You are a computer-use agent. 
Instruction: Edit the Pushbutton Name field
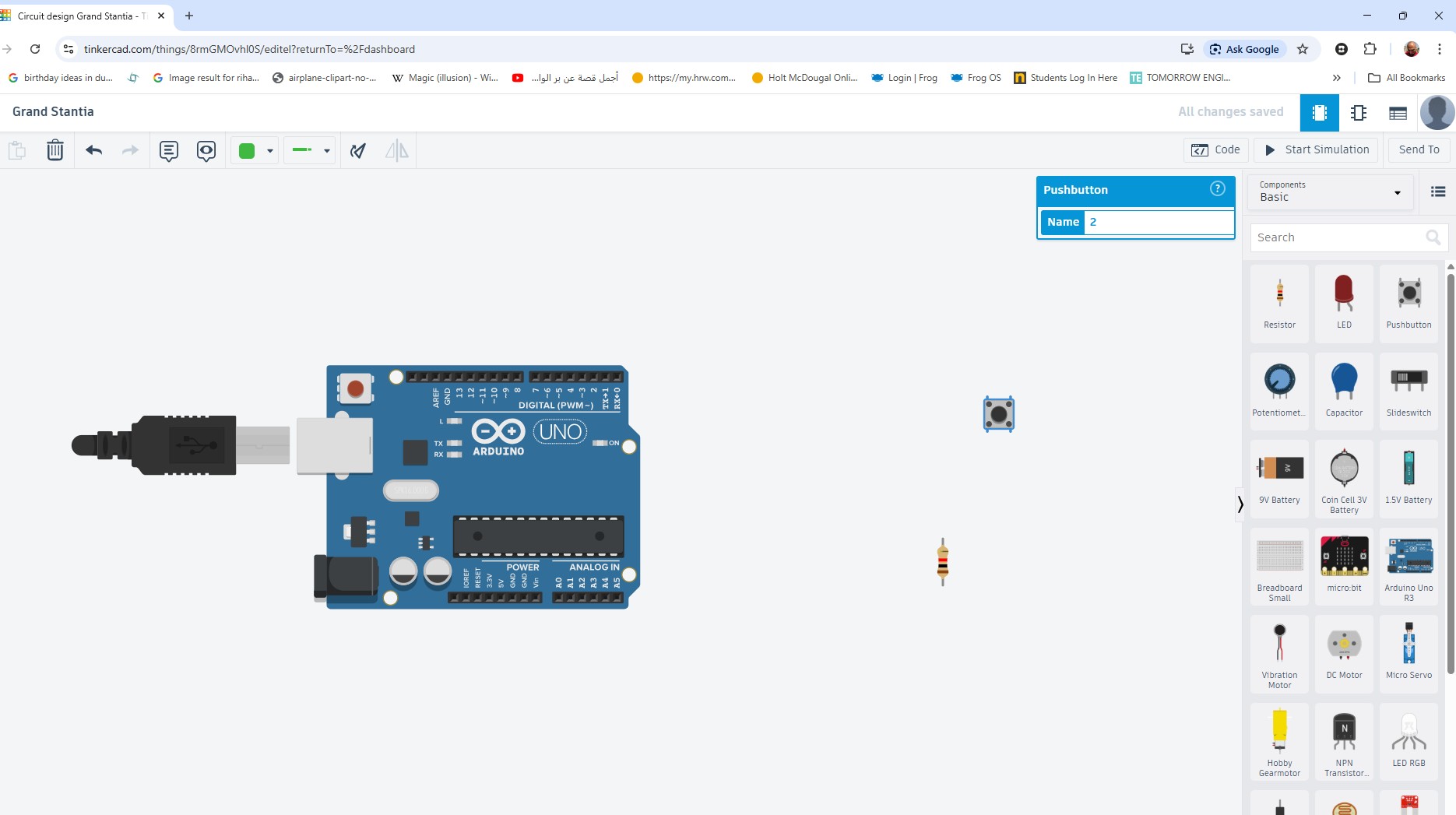[1159, 222]
